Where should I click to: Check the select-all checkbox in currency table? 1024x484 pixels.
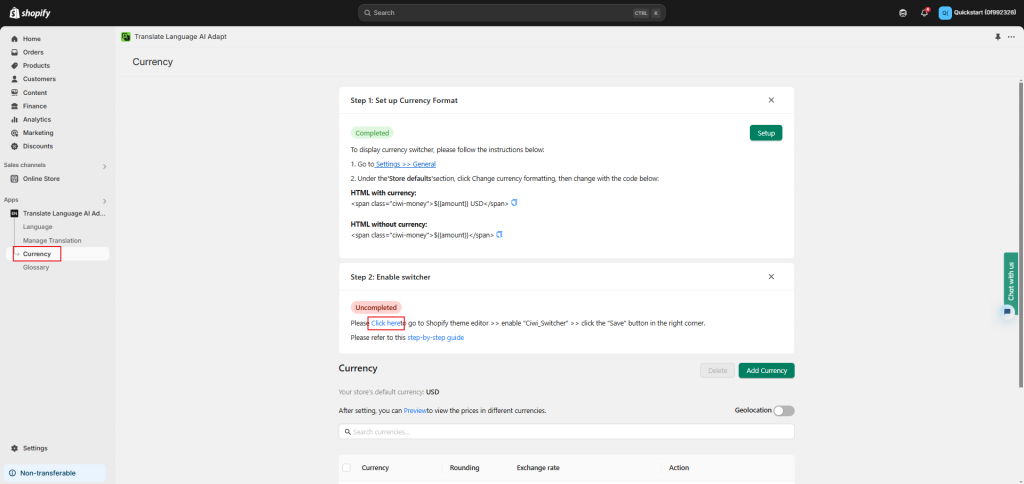347,467
